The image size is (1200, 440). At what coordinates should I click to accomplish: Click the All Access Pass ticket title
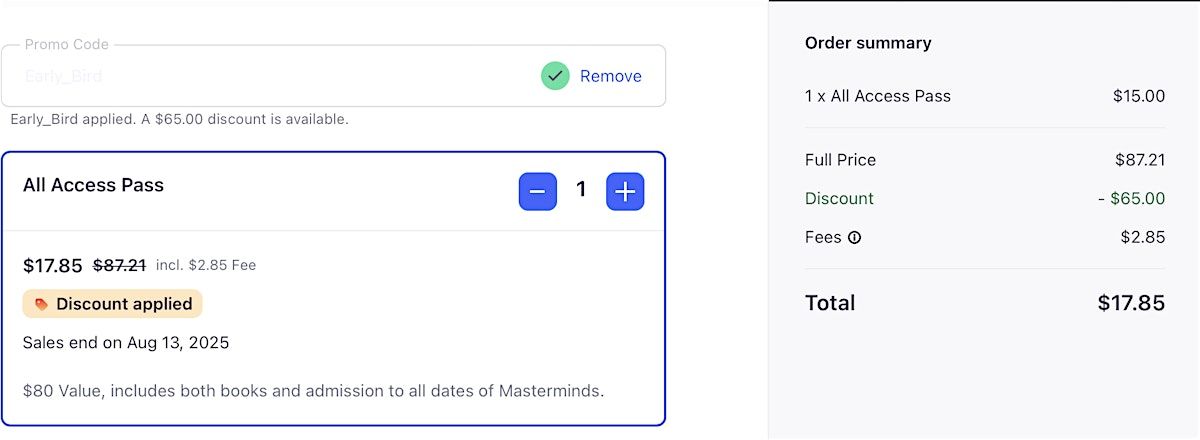pyautogui.click(x=93, y=185)
